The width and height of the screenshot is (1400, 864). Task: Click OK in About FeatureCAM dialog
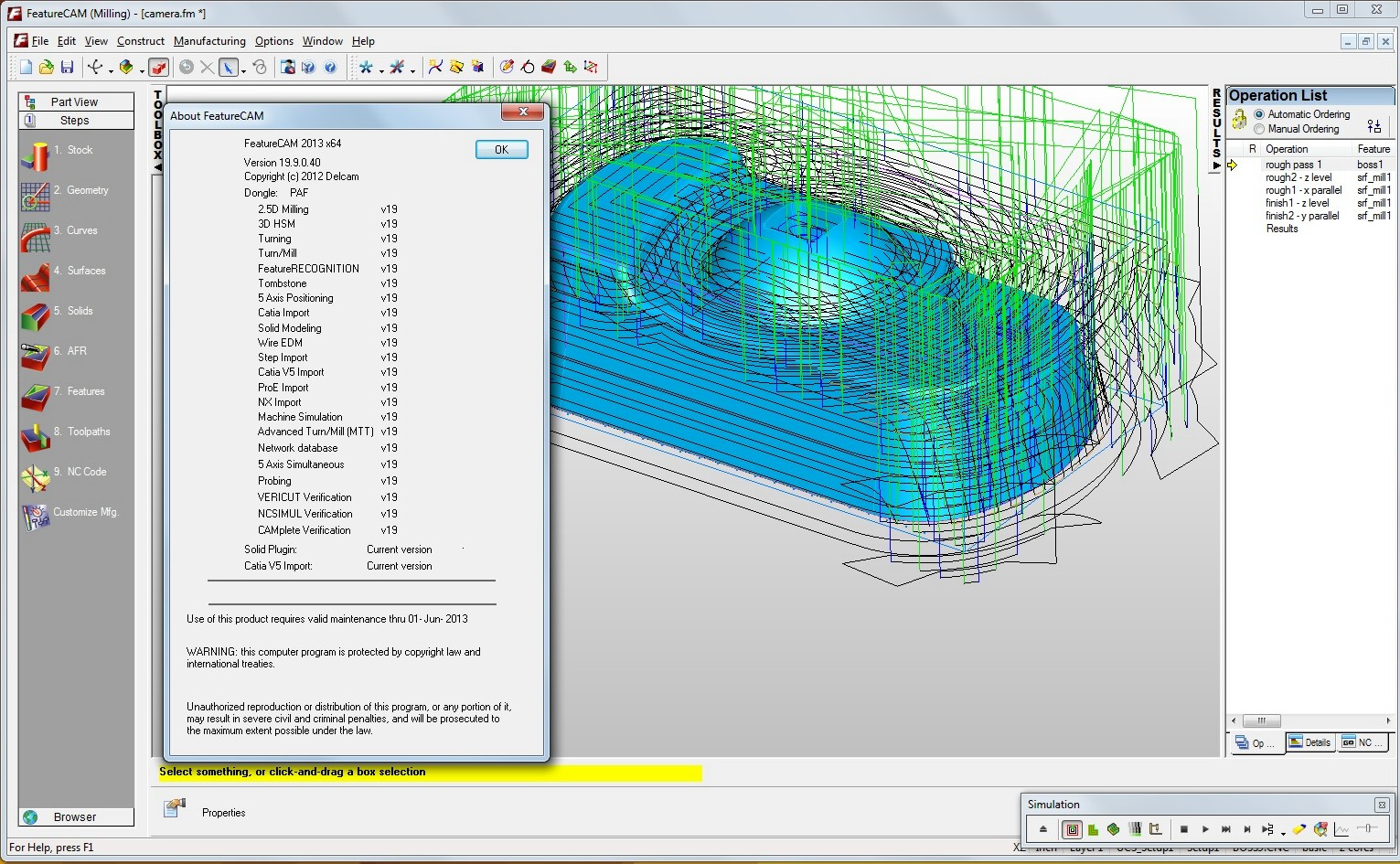pyautogui.click(x=501, y=150)
